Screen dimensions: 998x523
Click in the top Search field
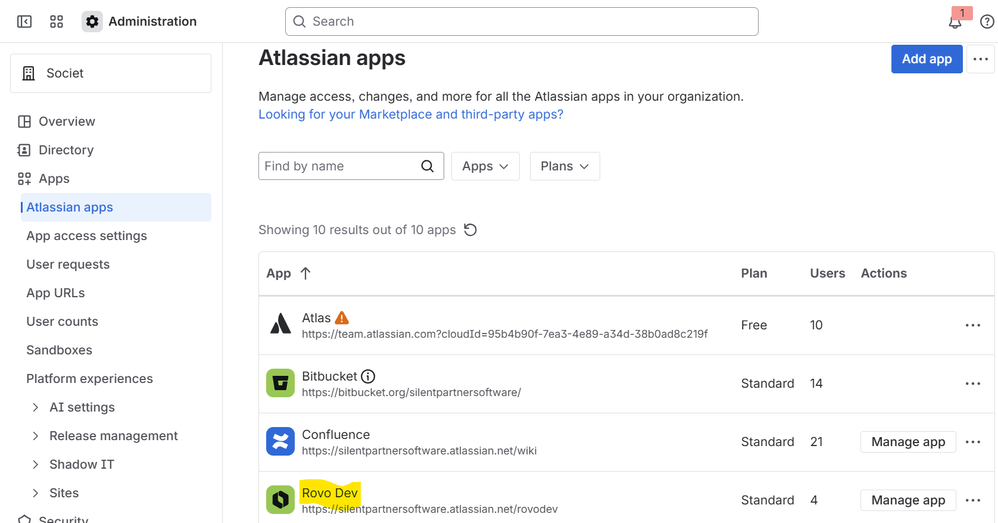click(x=522, y=22)
